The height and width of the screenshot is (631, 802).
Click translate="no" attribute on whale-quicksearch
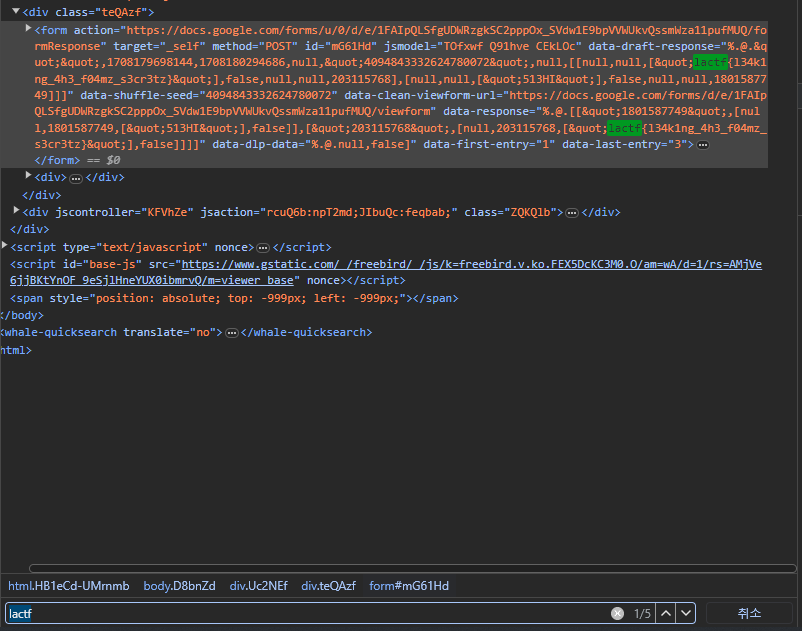coord(169,332)
